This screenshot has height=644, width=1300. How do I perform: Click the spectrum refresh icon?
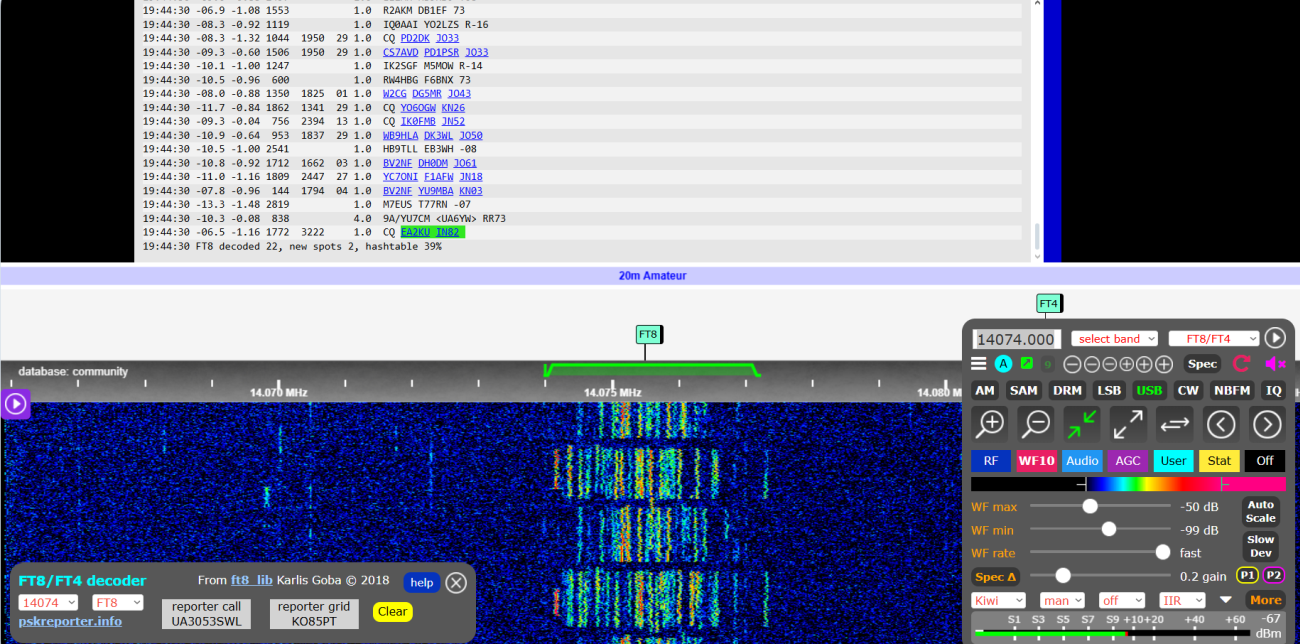click(1243, 363)
